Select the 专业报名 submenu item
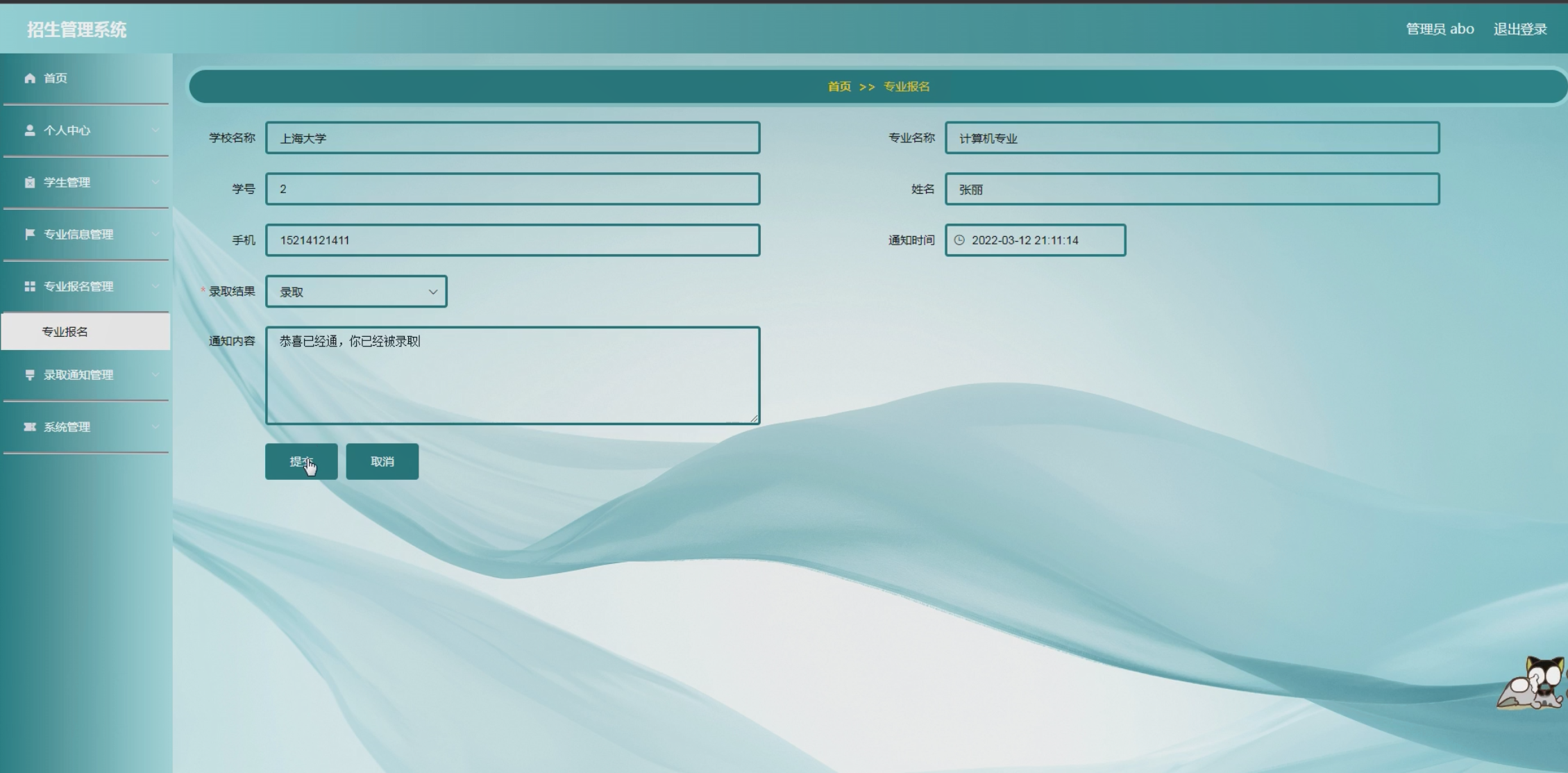Screen dimensions: 1568x773 (x=65, y=332)
